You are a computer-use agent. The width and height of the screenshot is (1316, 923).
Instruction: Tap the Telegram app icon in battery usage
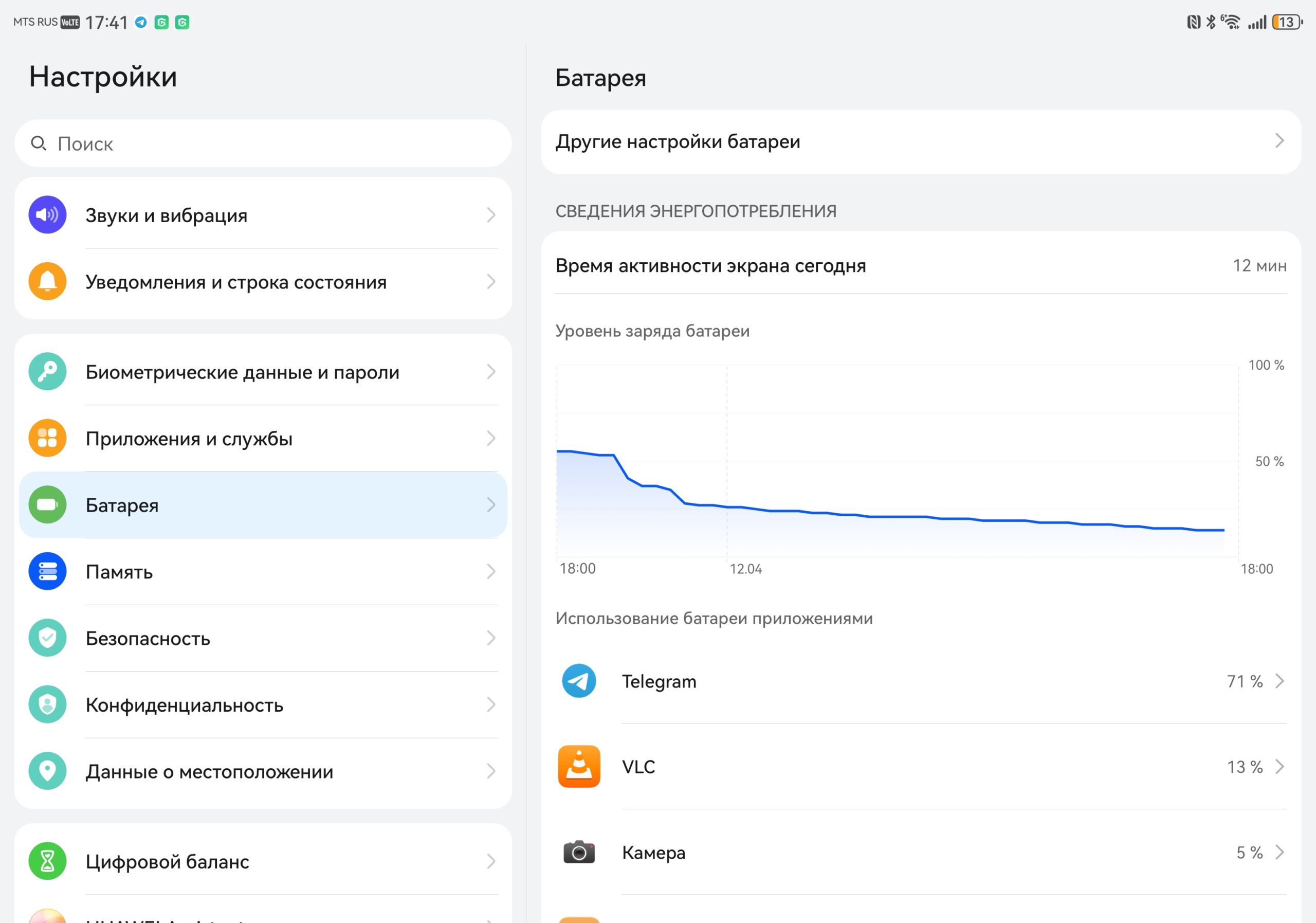tap(579, 681)
